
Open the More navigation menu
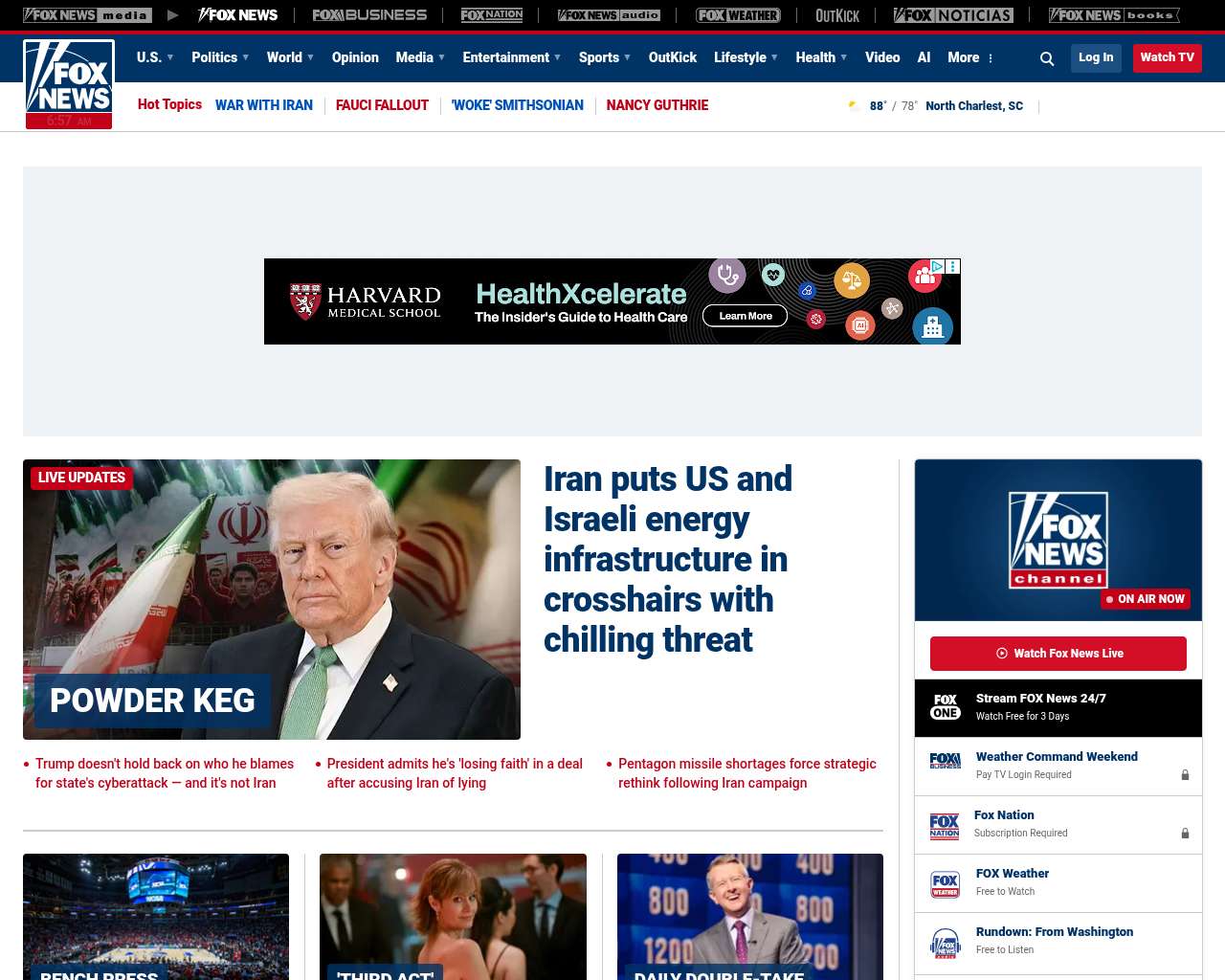pyautogui.click(x=964, y=57)
